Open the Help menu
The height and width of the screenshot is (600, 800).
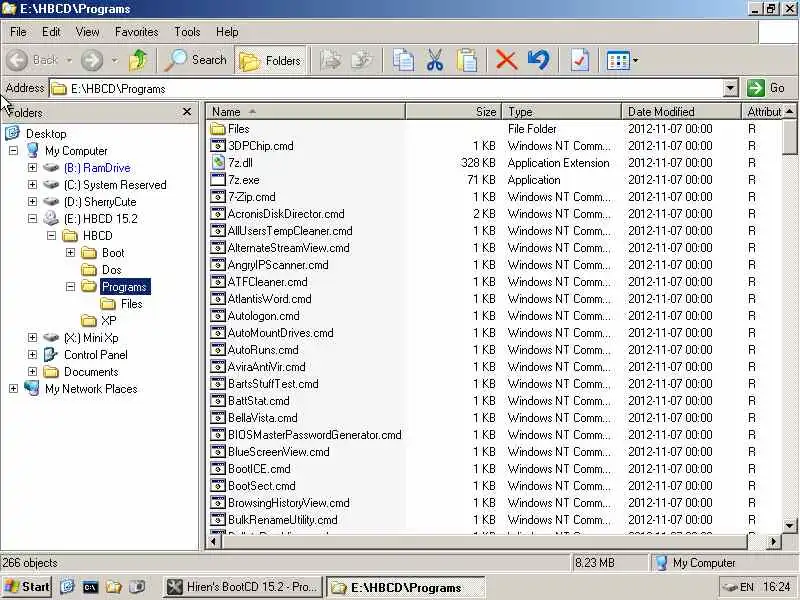tap(227, 32)
